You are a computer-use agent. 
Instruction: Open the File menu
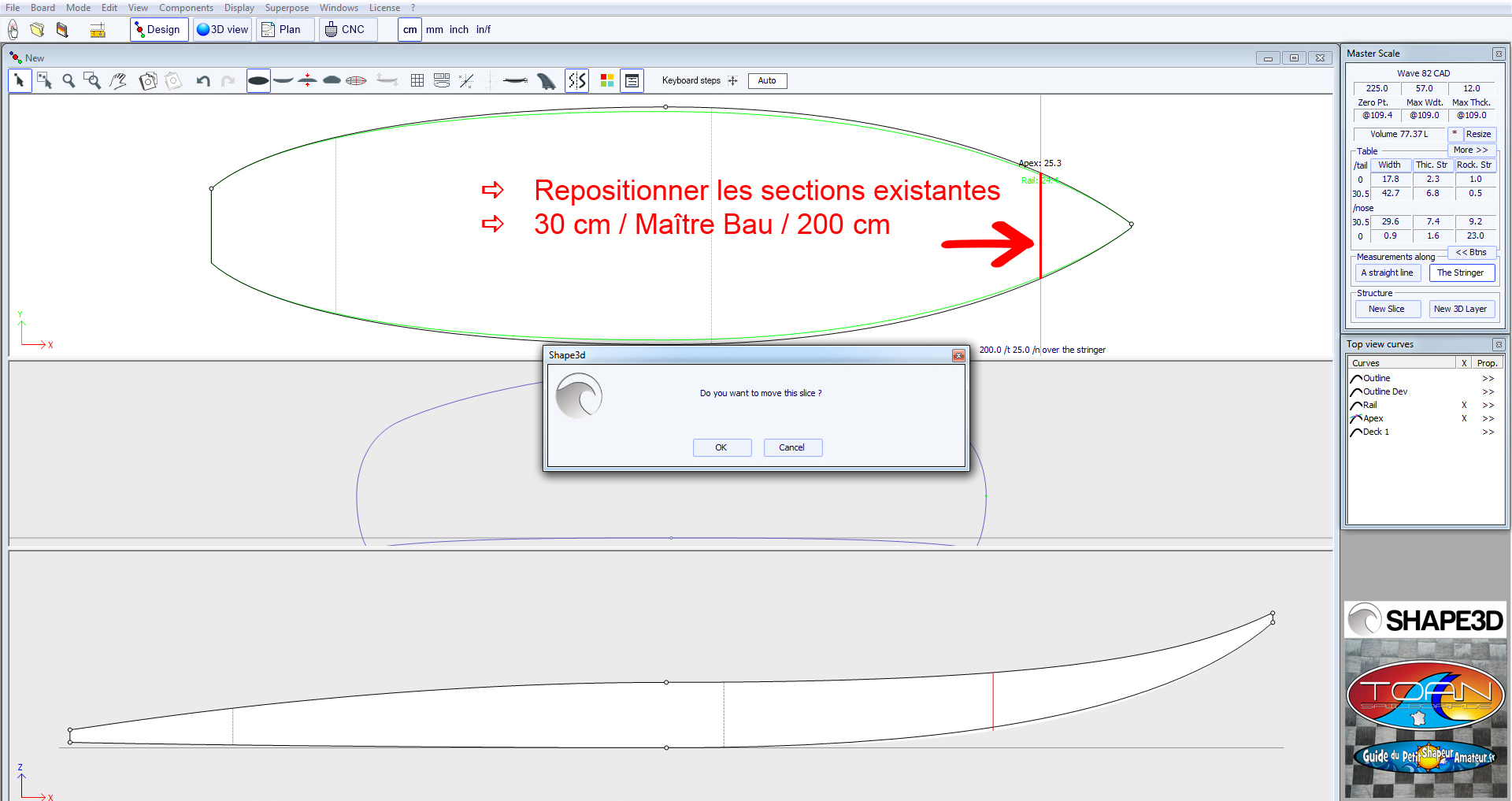(x=13, y=8)
